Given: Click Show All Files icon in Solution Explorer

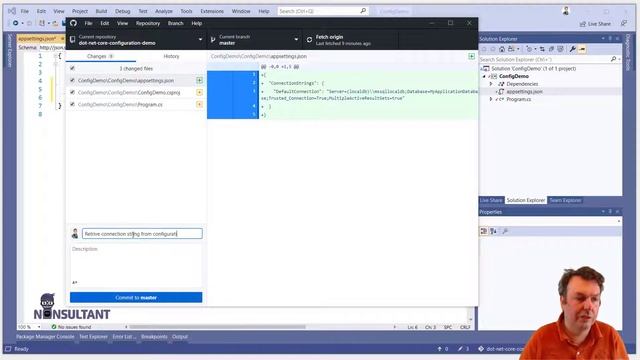Looking at the screenshot, I should pyautogui.click(x=560, y=49).
